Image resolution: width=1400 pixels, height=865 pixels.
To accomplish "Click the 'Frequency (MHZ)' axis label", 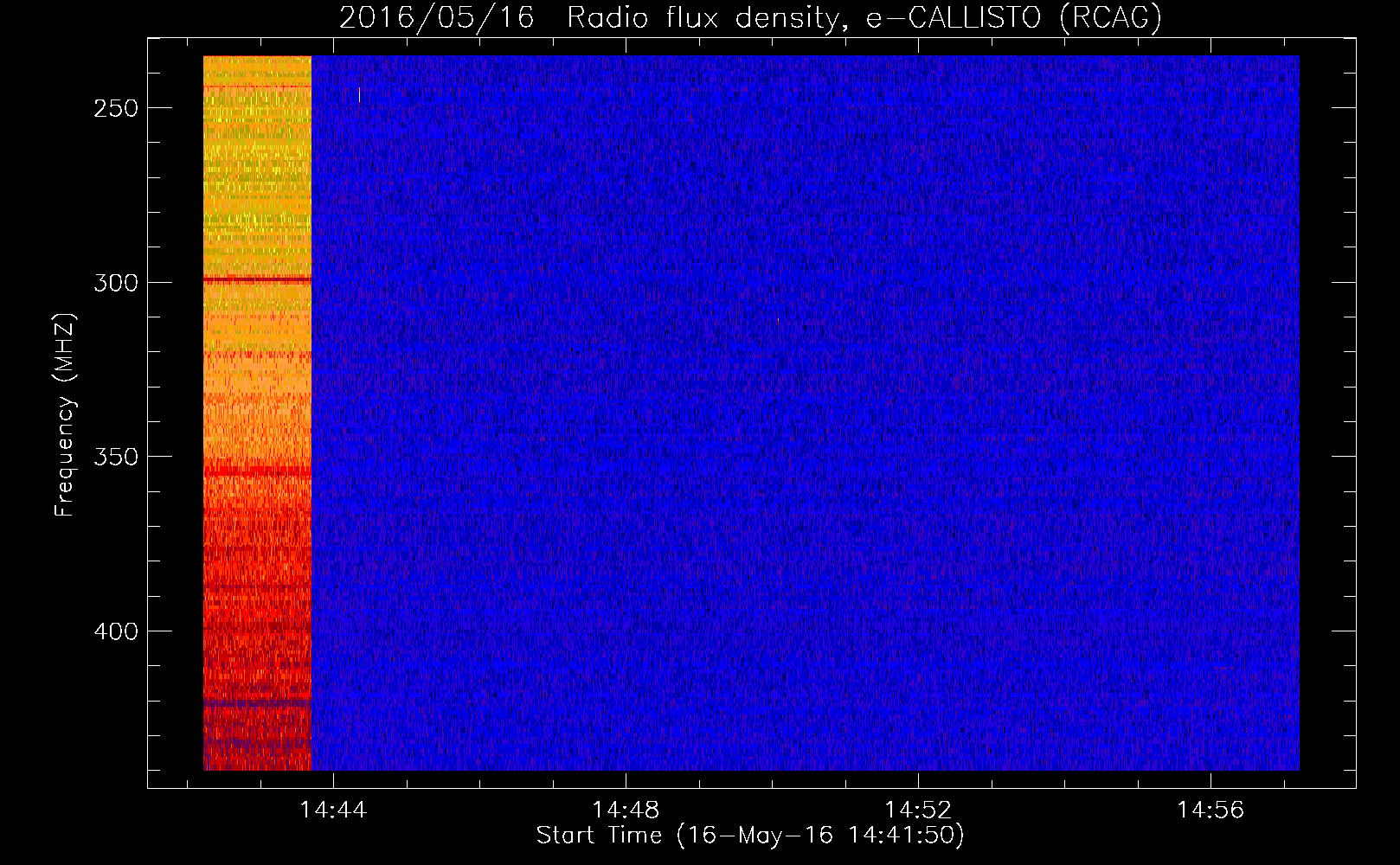I will [65, 414].
